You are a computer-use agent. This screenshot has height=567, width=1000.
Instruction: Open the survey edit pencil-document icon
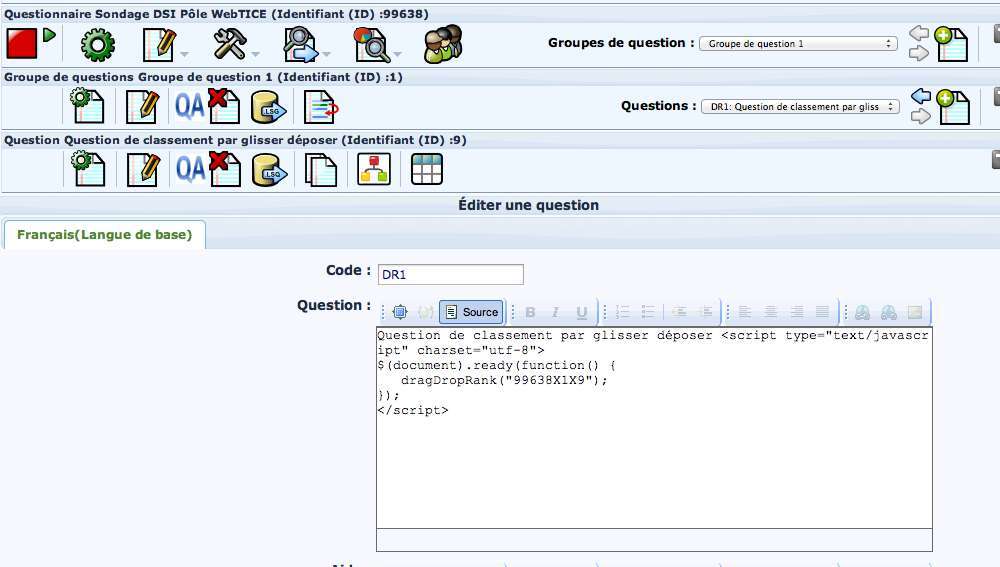click(x=159, y=45)
